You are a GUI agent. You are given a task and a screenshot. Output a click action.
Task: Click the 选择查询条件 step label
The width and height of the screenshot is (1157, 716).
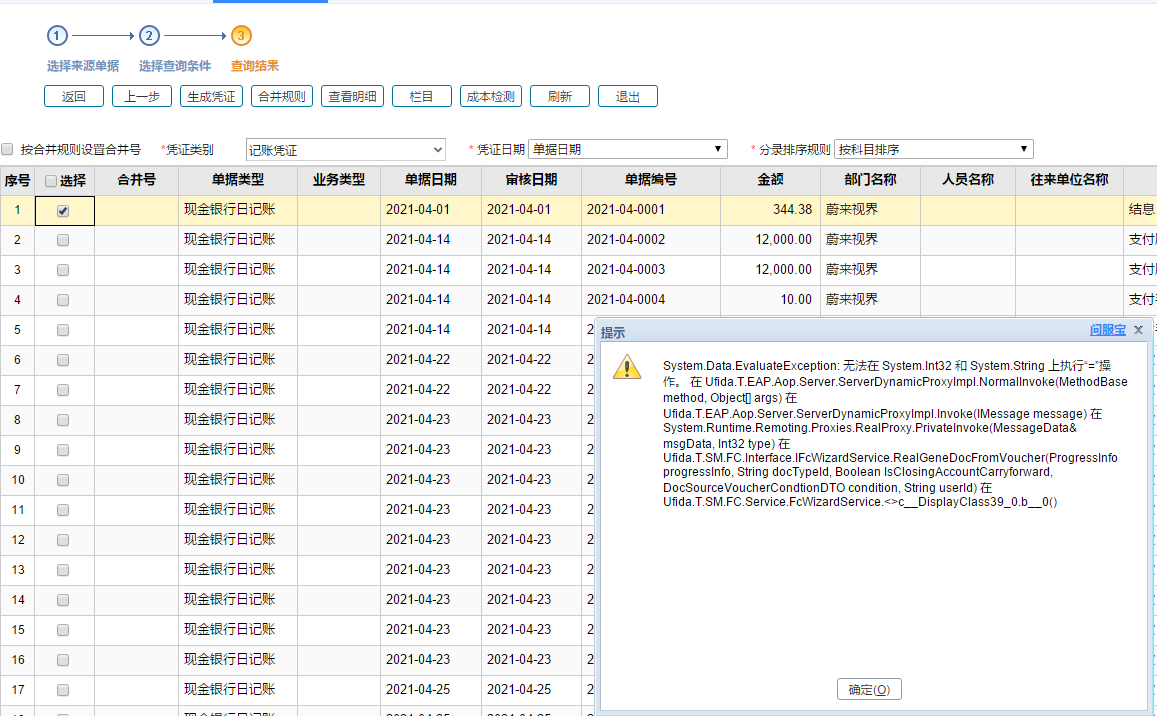pos(175,66)
